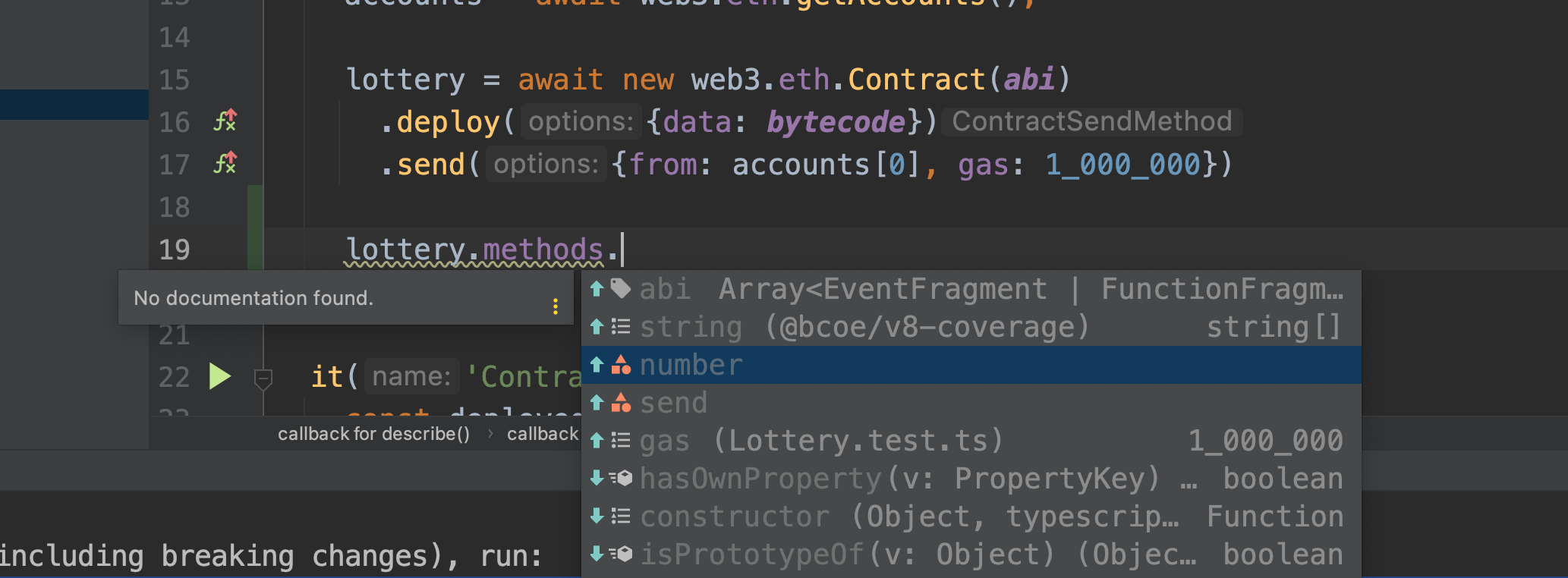Click the shapes icon beside 'number' suggestion
This screenshot has height=578, width=1568.
[621, 365]
